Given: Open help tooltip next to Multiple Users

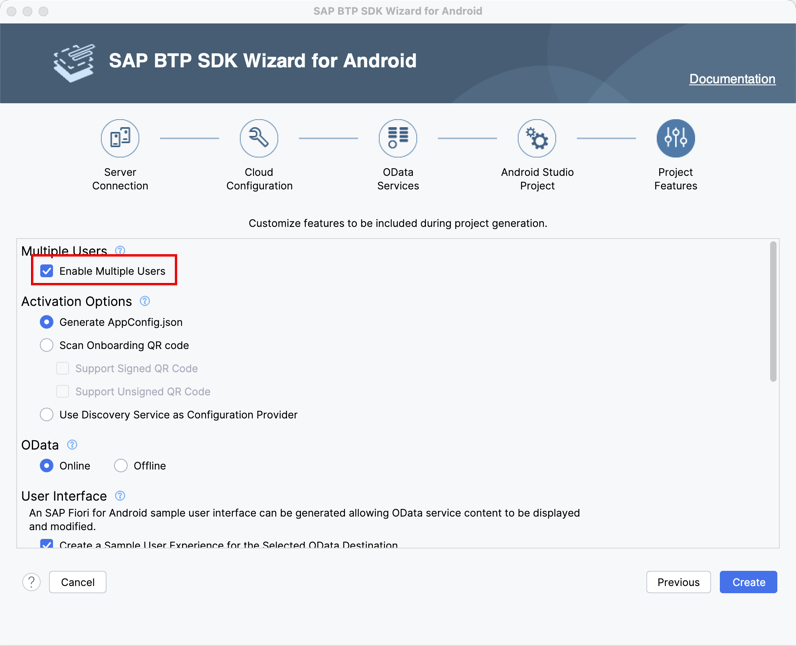Looking at the screenshot, I should (120, 250).
